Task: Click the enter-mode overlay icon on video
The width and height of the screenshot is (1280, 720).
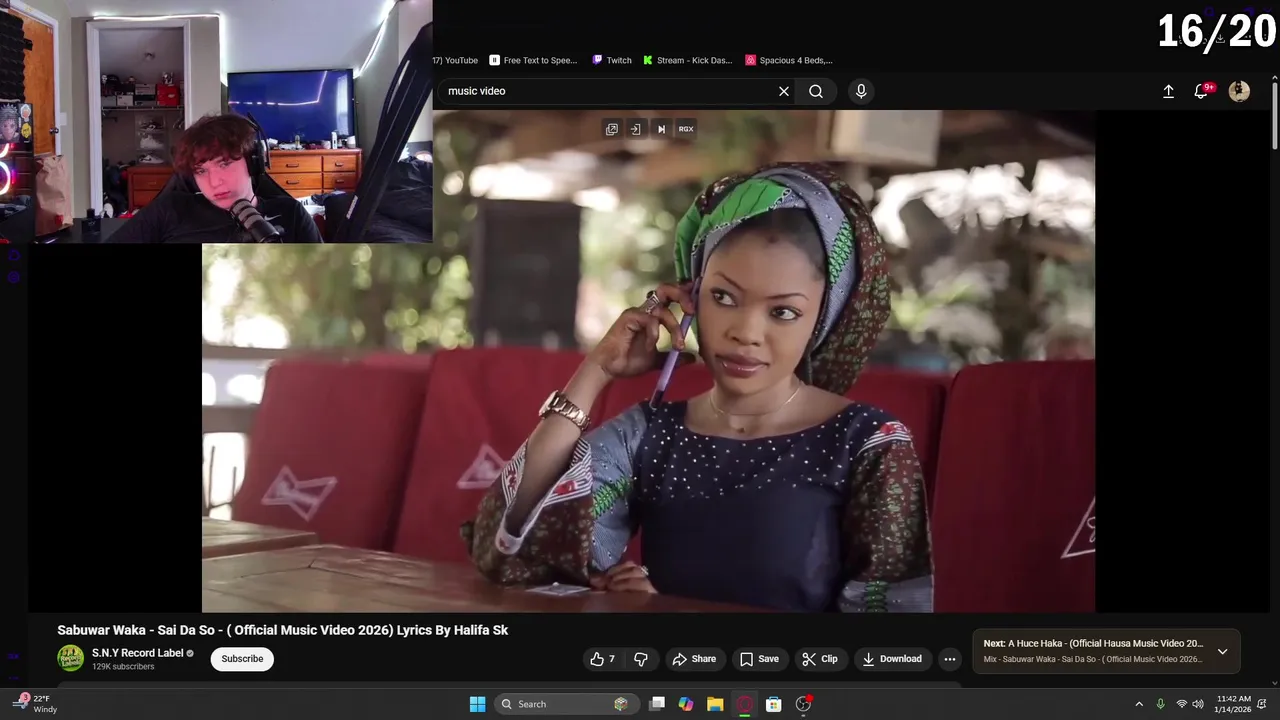Action: [636, 129]
